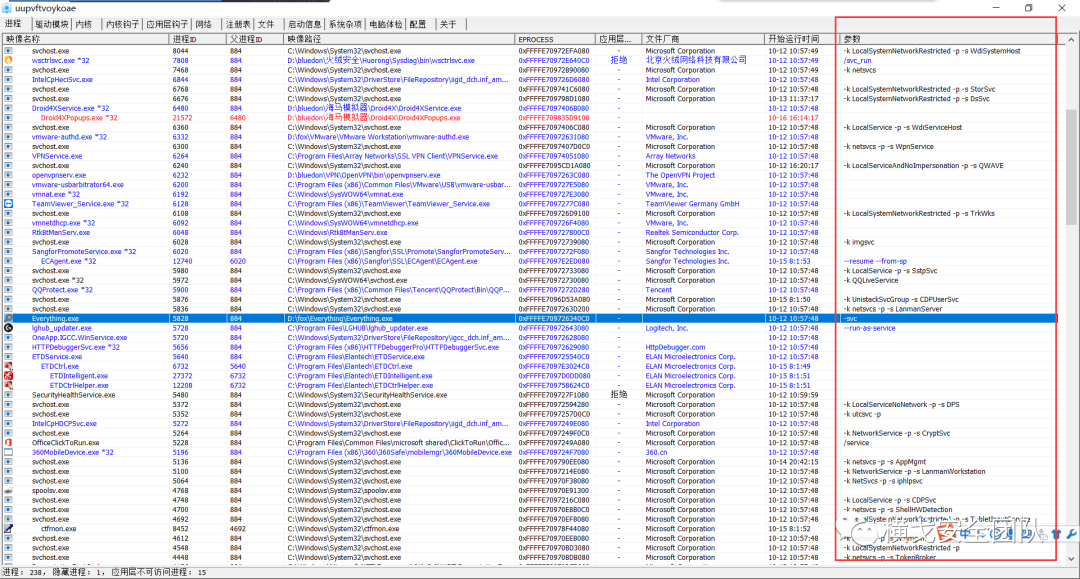Image resolution: width=1080 pixels, height=579 pixels.
Task: Switch to the 进程 tab
Action: point(13,24)
